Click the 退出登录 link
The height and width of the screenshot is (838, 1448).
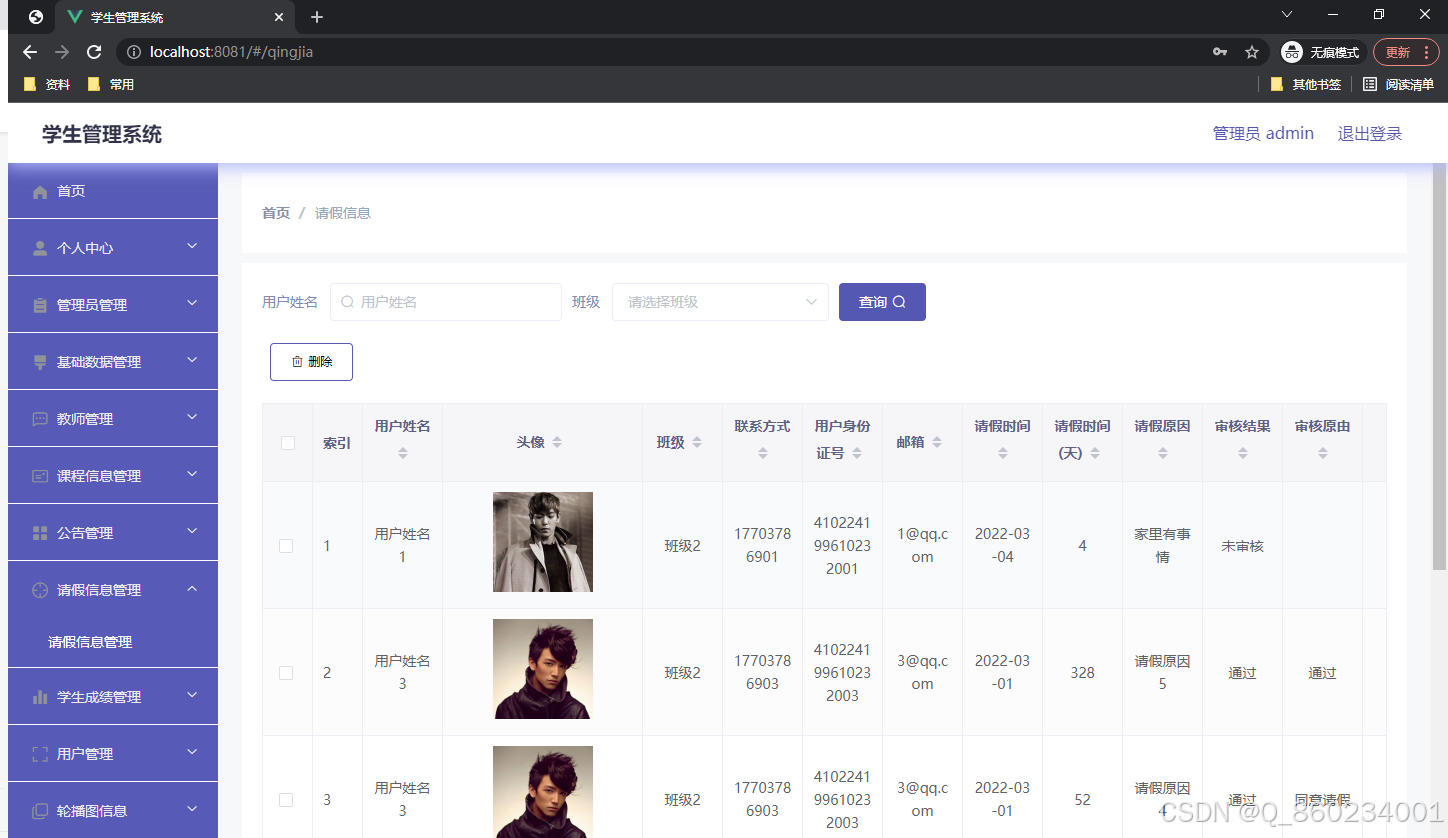coord(1370,133)
